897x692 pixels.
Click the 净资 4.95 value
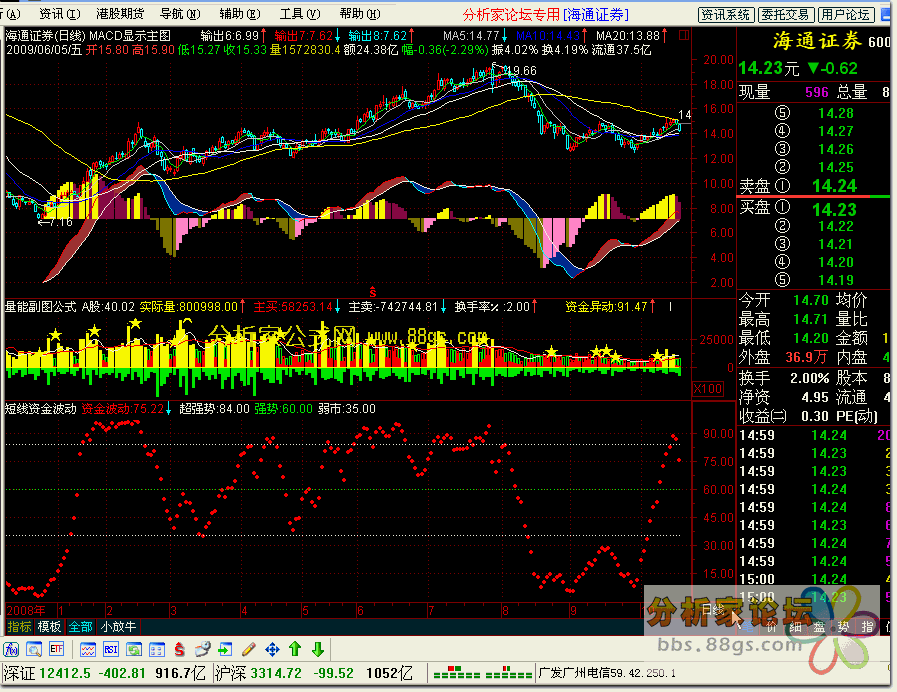coord(815,397)
